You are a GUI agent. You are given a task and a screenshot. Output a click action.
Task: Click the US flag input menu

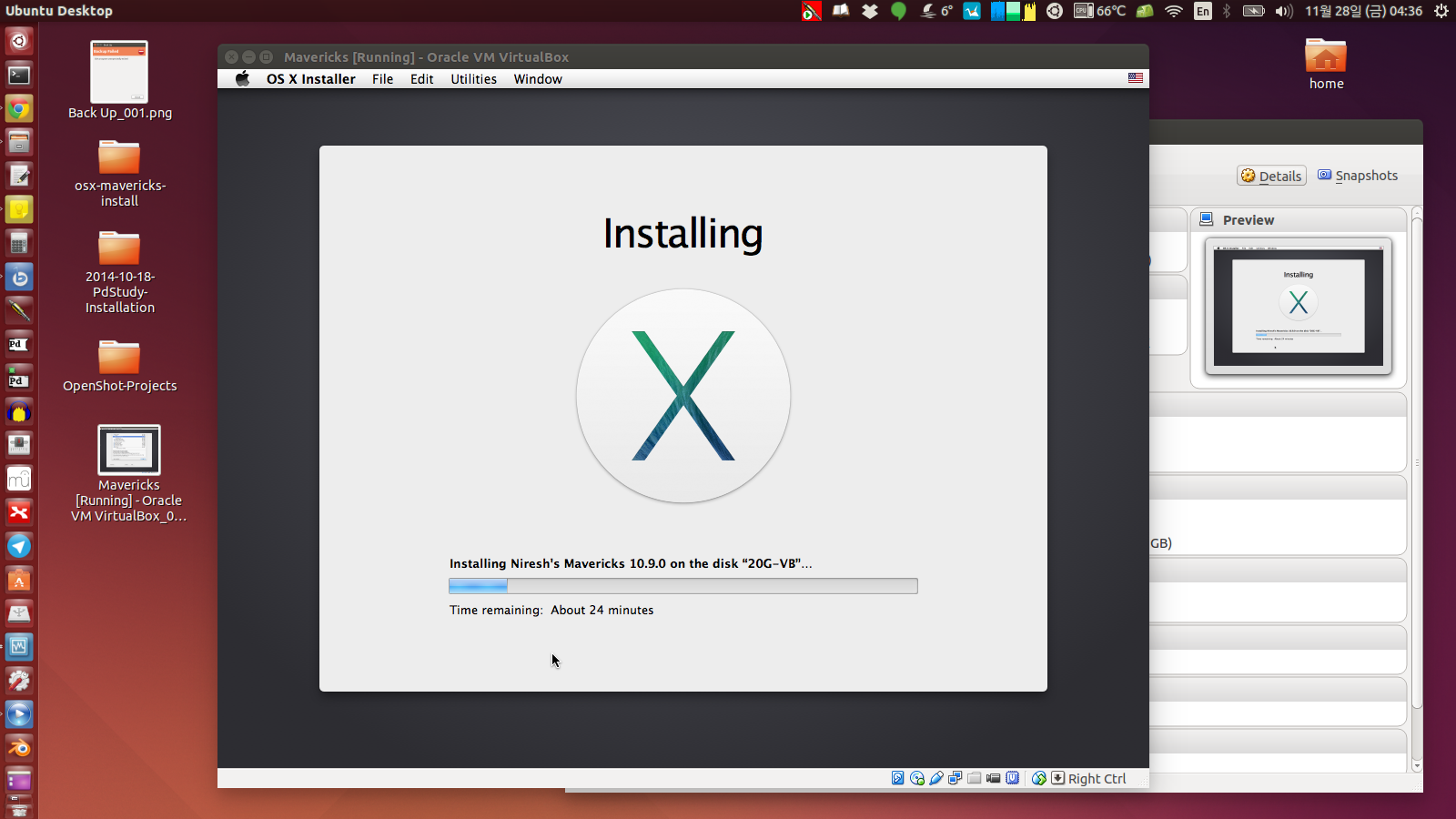click(x=1136, y=78)
